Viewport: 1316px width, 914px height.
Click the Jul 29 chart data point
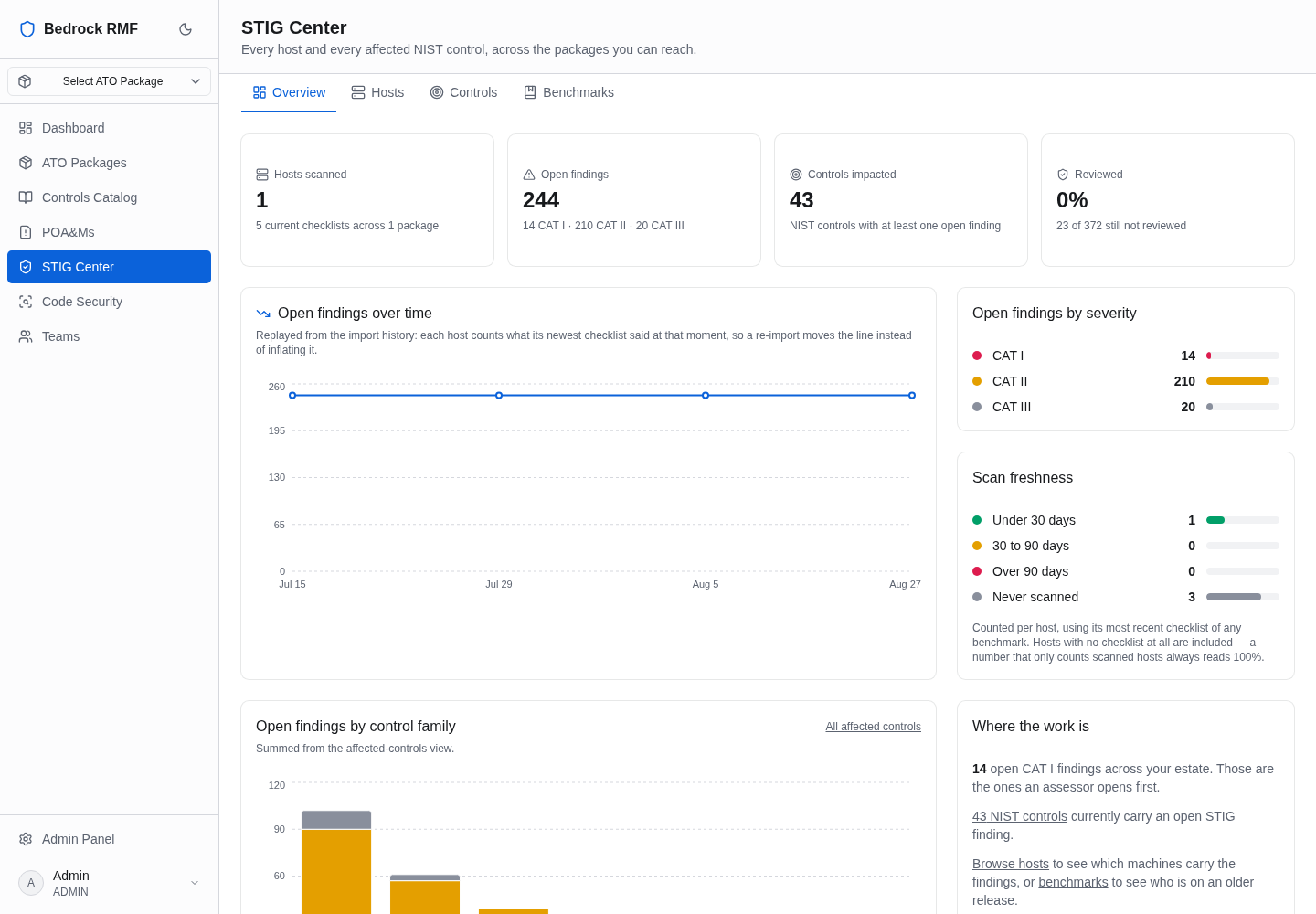click(x=499, y=396)
